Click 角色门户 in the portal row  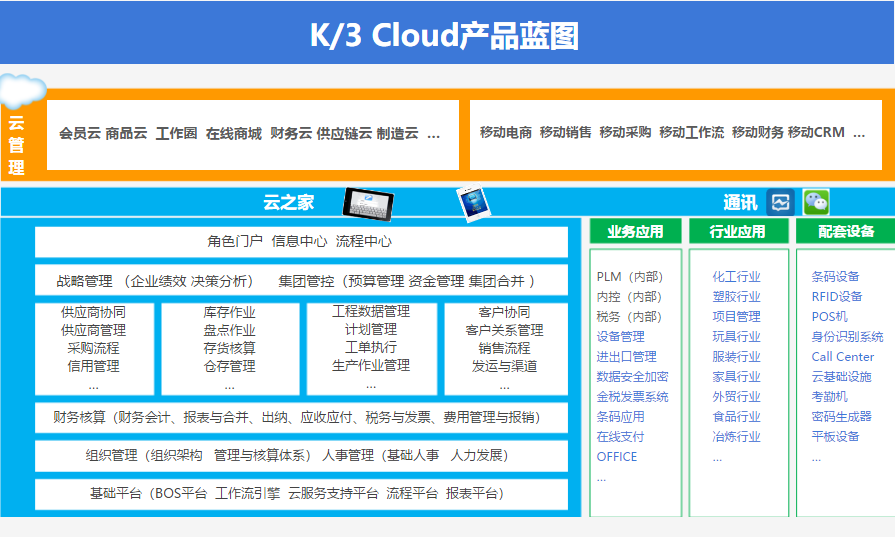tap(235, 241)
